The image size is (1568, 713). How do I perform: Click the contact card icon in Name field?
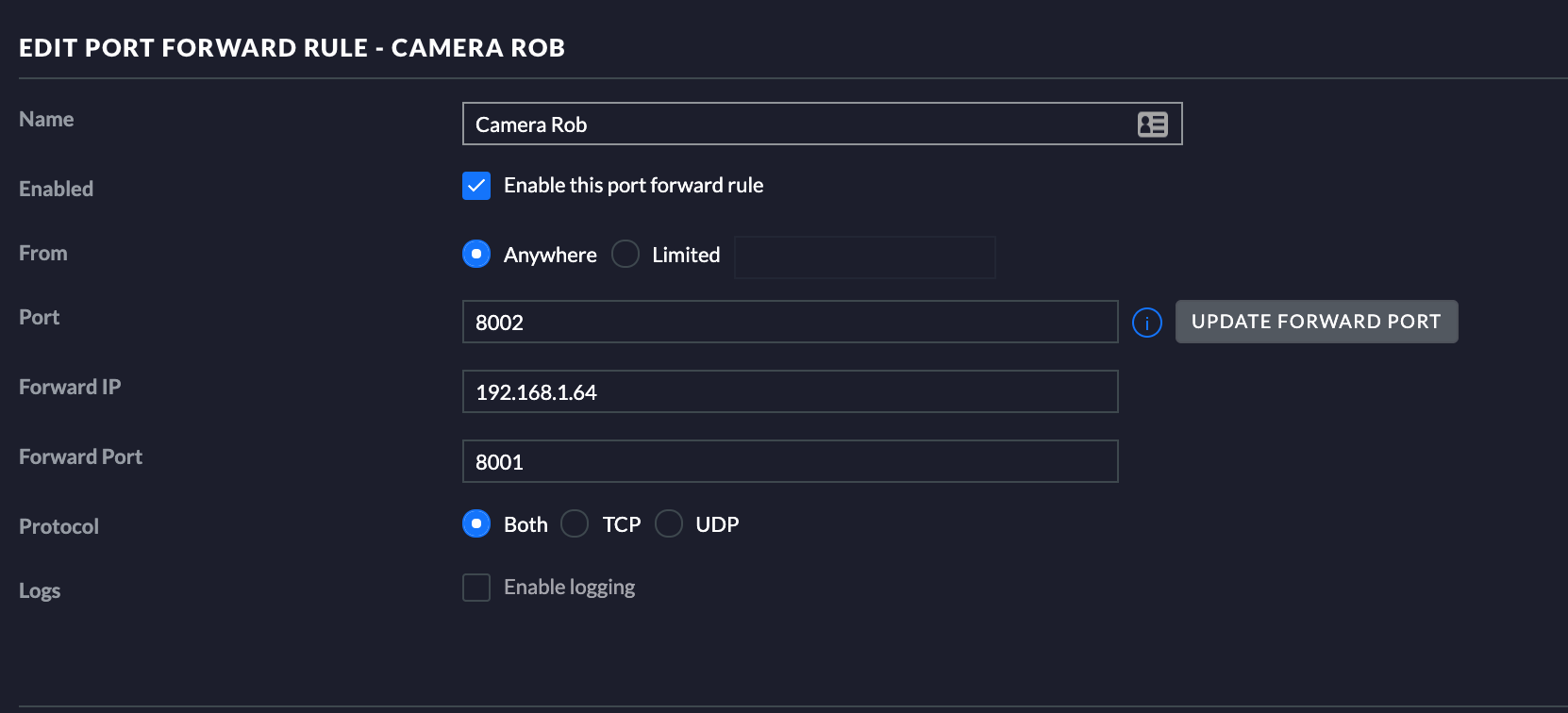pyautogui.click(x=1152, y=124)
